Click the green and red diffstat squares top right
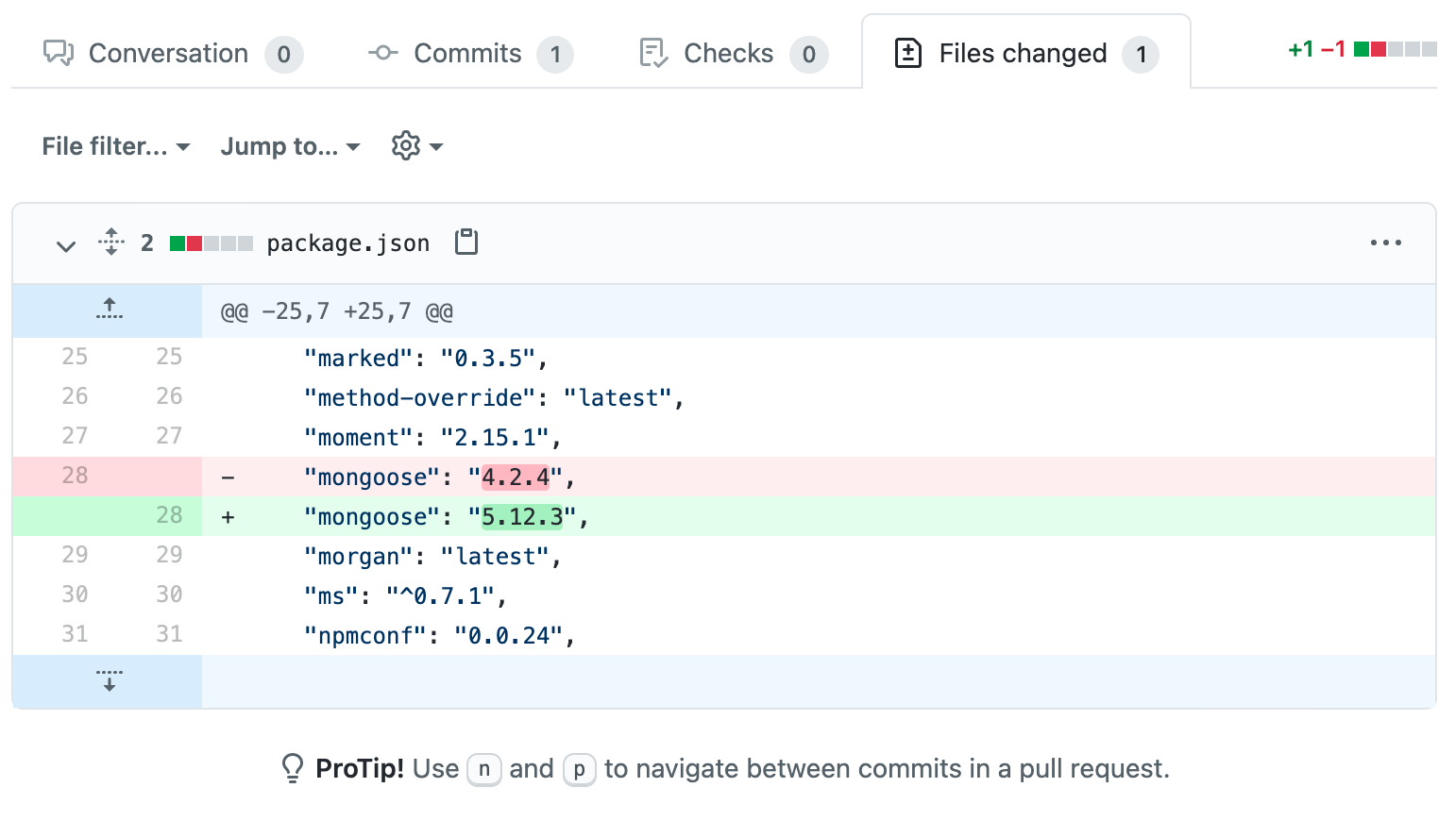This screenshot has width=1456, height=821. [1397, 48]
